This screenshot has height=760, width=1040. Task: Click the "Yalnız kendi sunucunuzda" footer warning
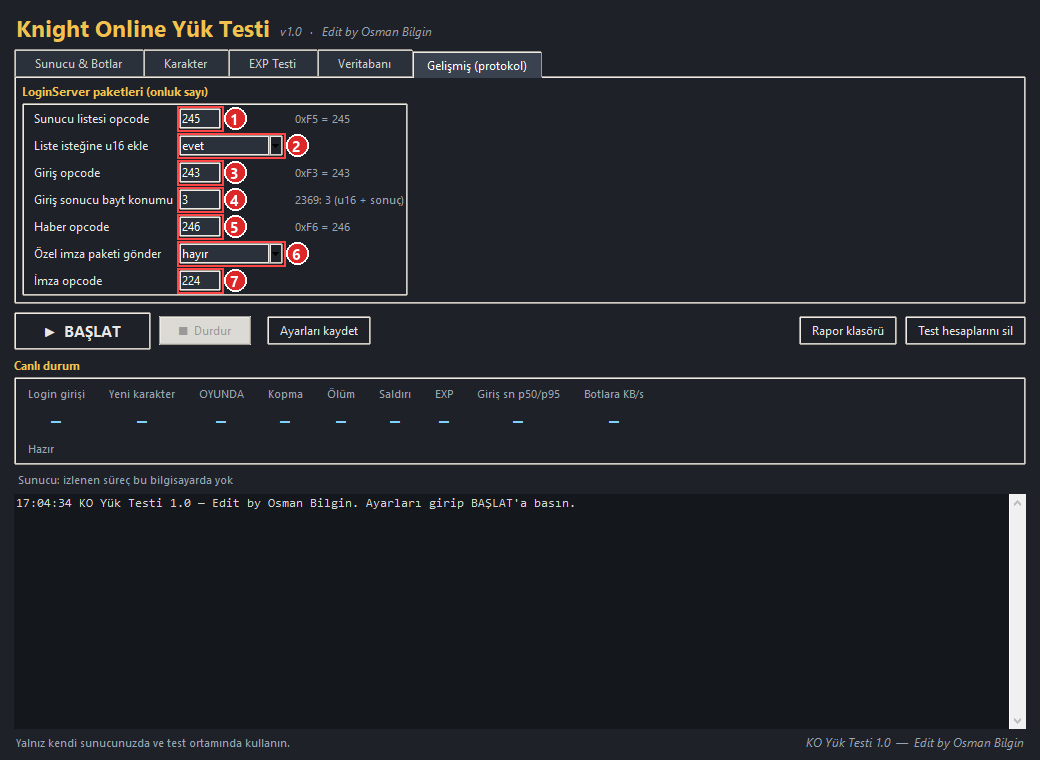tap(153, 743)
